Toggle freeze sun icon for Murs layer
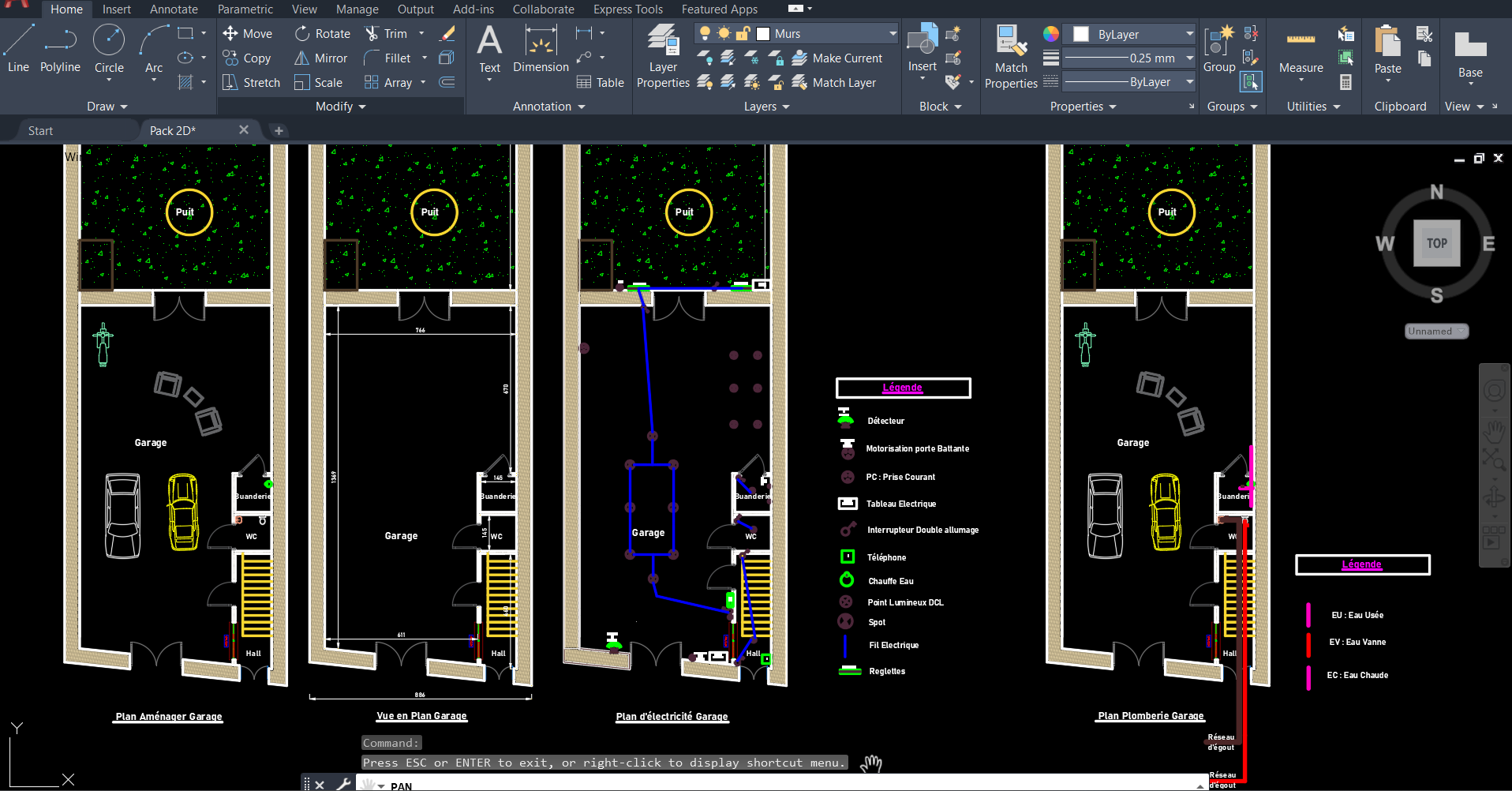This screenshot has width=1512, height=791. pos(724,34)
